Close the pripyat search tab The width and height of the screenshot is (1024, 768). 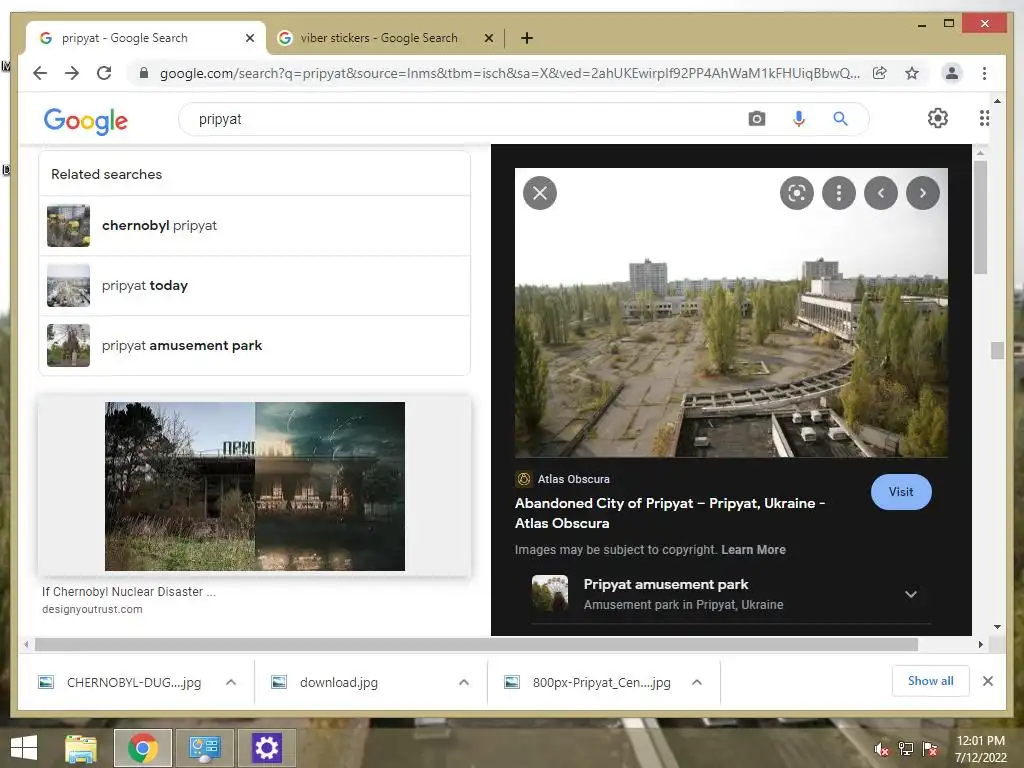249,38
